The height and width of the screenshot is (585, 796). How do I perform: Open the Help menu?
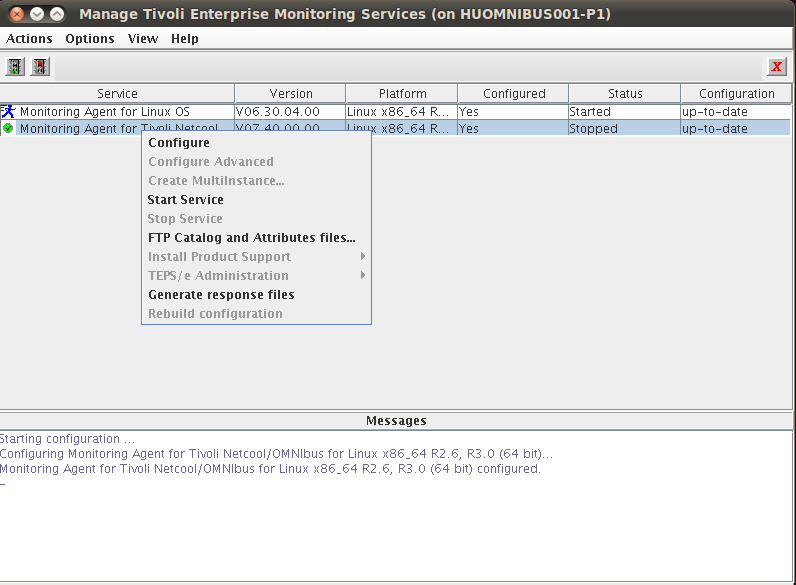coord(185,39)
